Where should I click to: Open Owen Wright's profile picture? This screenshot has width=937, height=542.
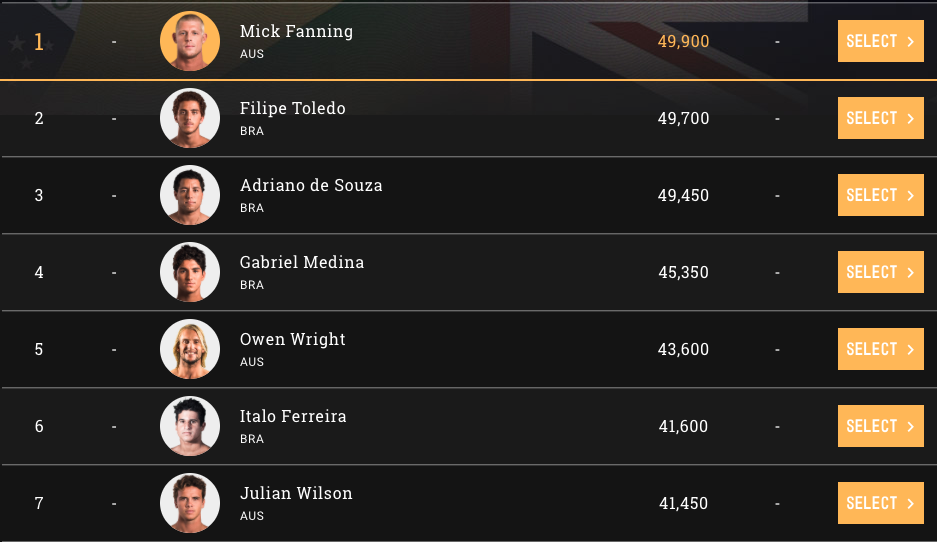190,349
